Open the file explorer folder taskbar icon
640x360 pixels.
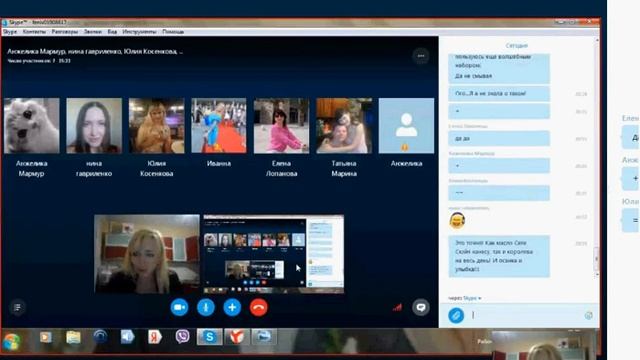point(73,337)
